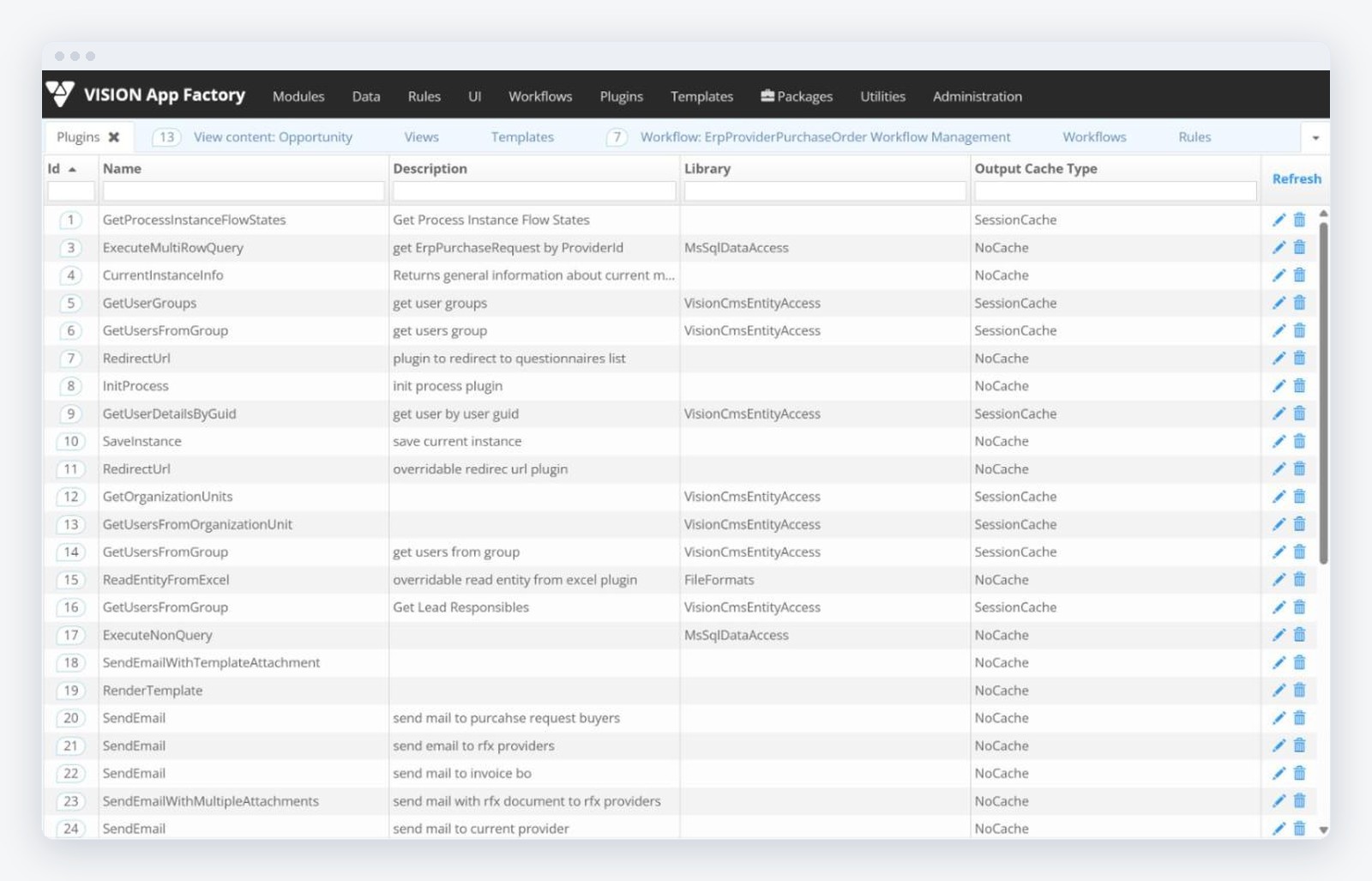Close the Plugins tab with X icon

click(114, 136)
